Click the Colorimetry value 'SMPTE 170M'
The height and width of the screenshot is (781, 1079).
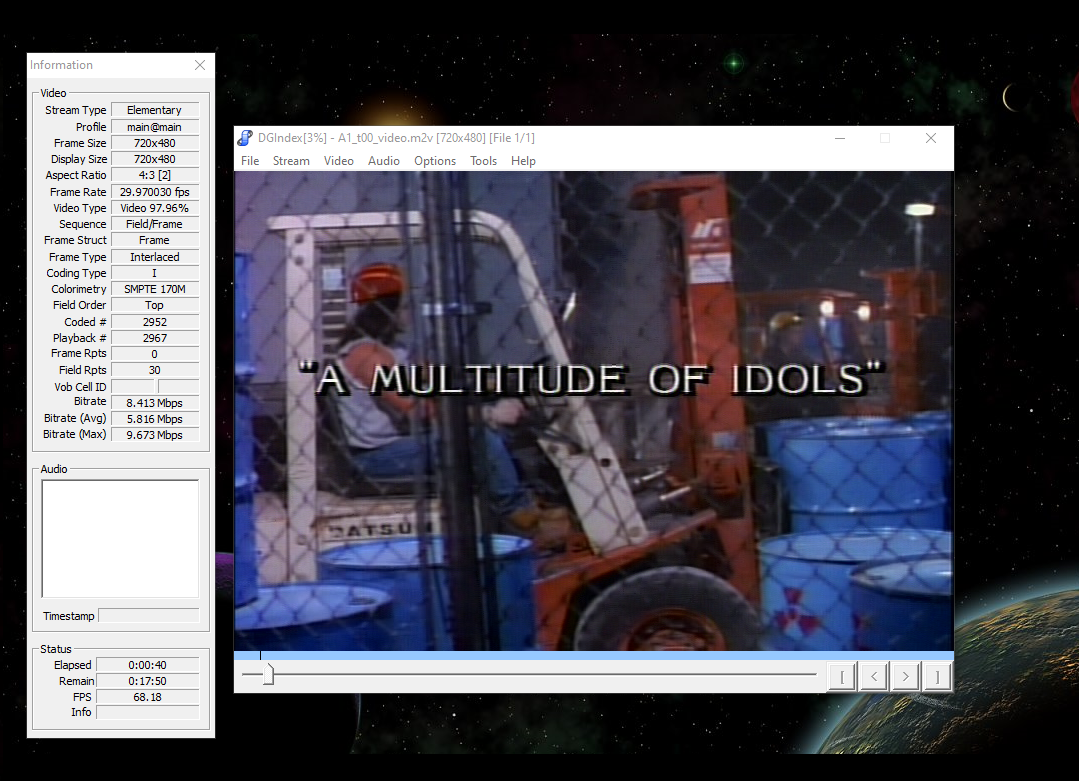click(x=155, y=289)
